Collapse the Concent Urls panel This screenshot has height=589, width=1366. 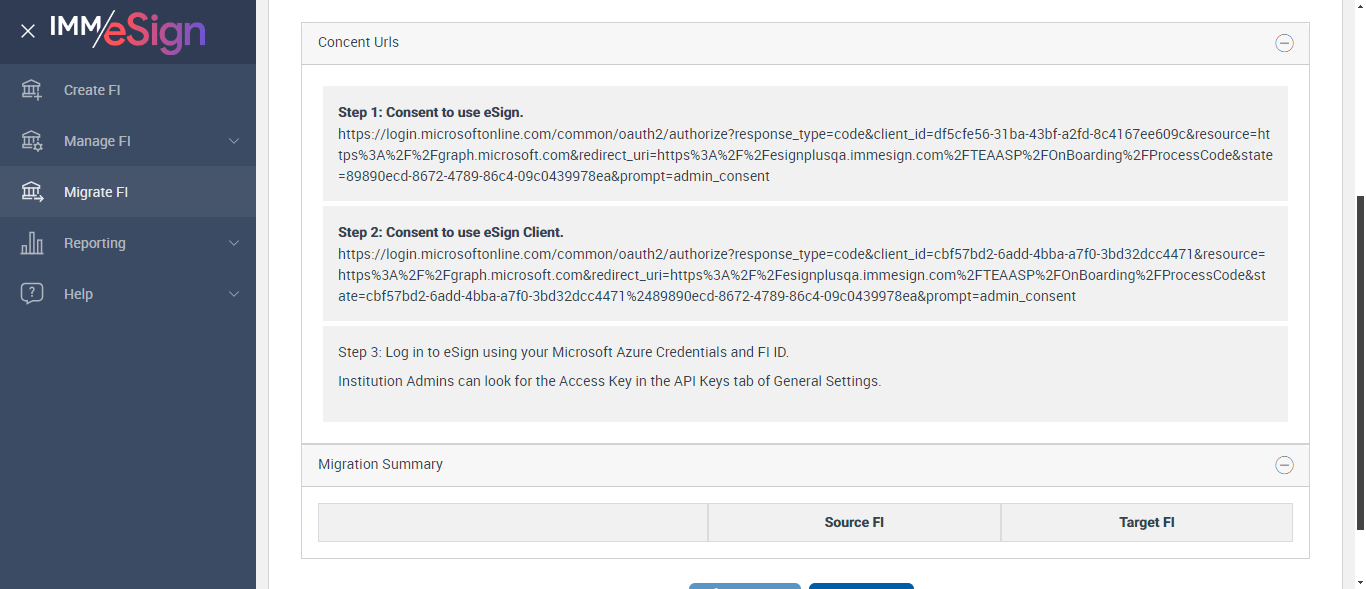(1284, 43)
